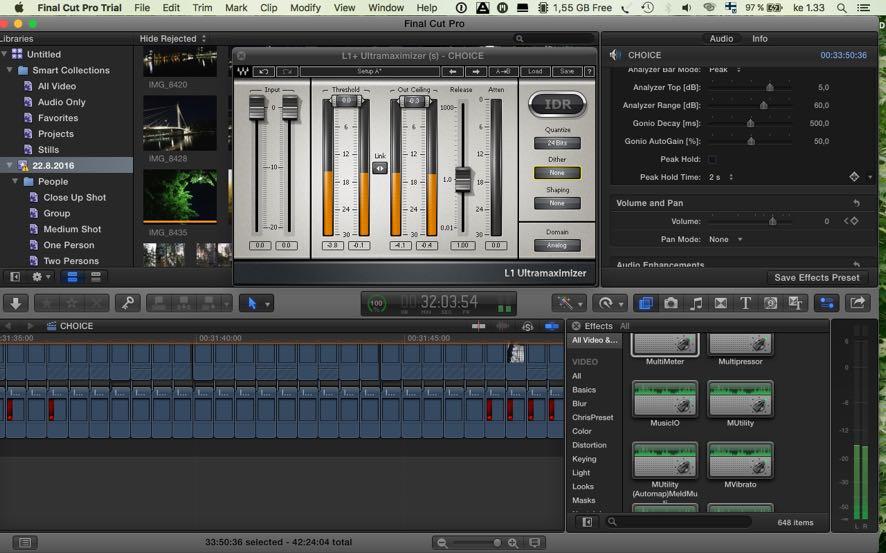The image size is (886, 553).
Task: Open the Trim menu
Action: [x=202, y=8]
